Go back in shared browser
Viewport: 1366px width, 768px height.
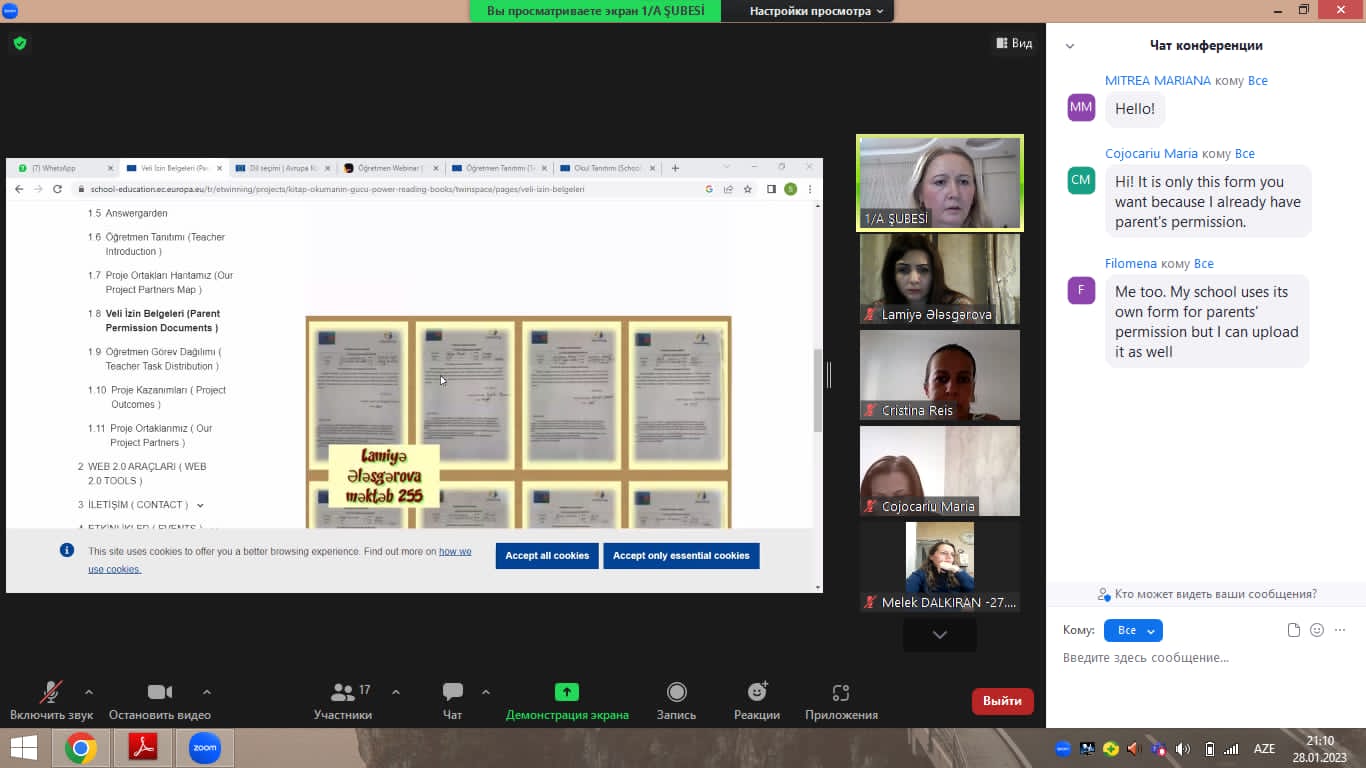(19, 189)
